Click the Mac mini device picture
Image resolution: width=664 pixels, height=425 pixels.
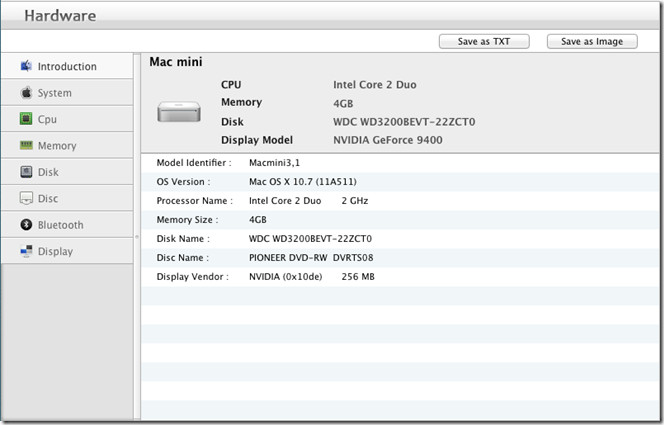point(179,112)
